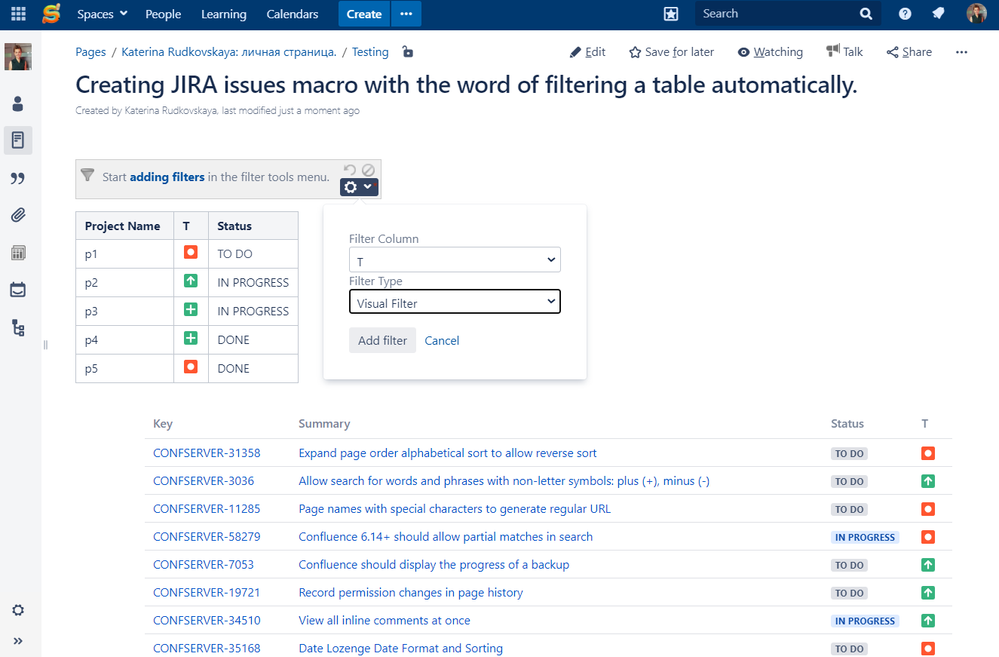Open Testing breadcrumb link

point(370,52)
